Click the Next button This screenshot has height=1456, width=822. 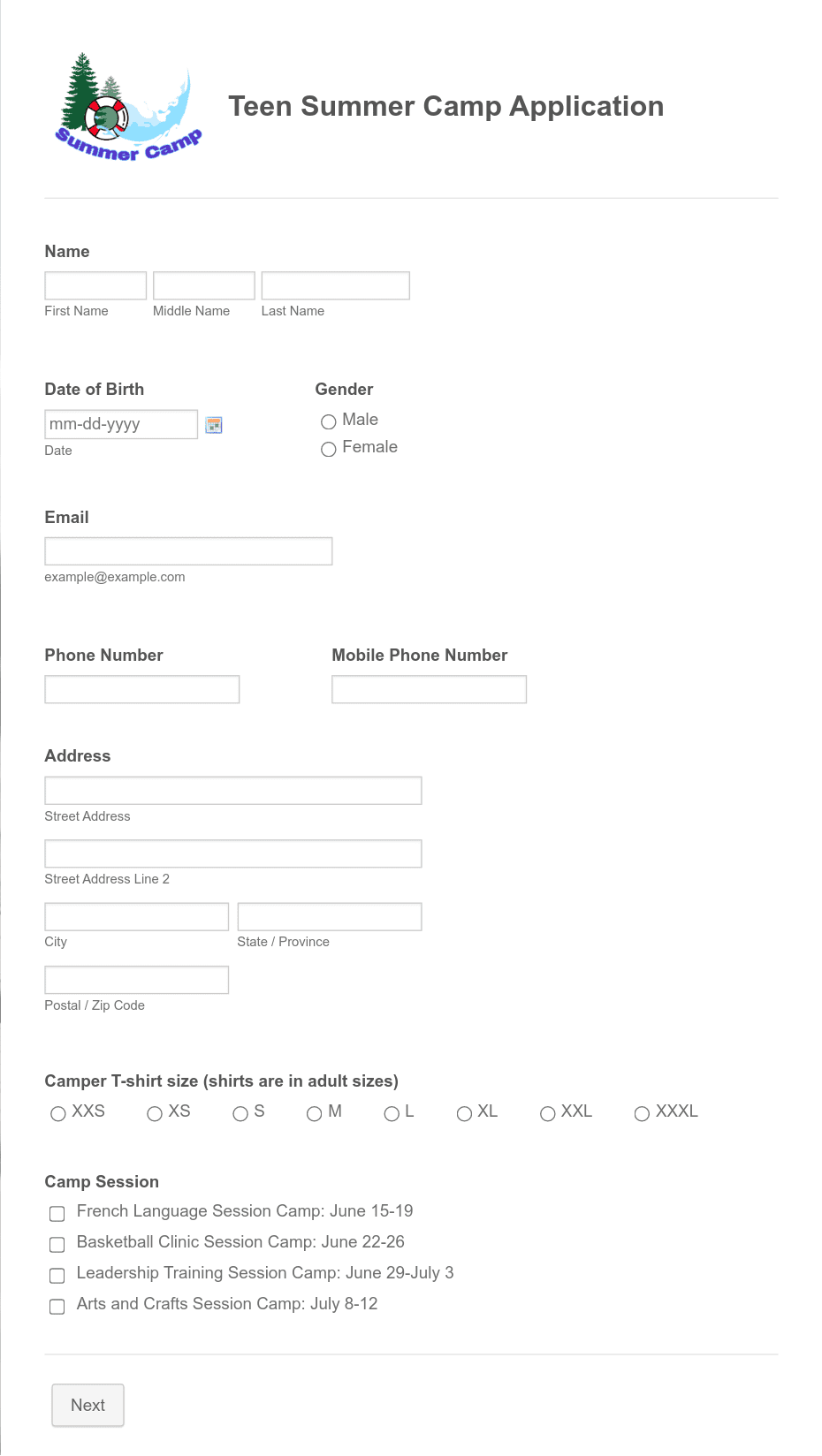[88, 1405]
